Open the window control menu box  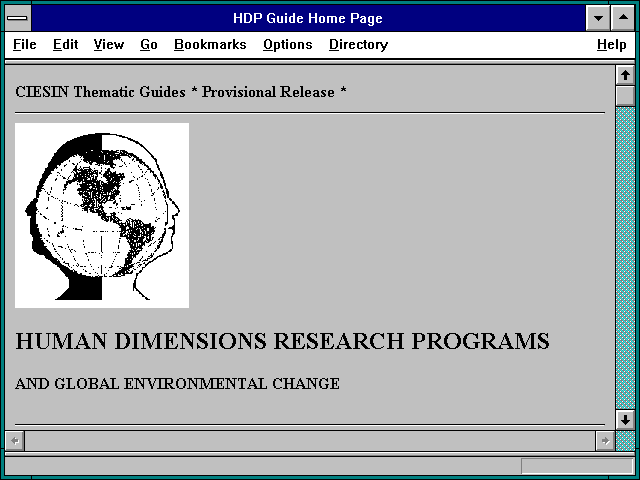(18, 18)
